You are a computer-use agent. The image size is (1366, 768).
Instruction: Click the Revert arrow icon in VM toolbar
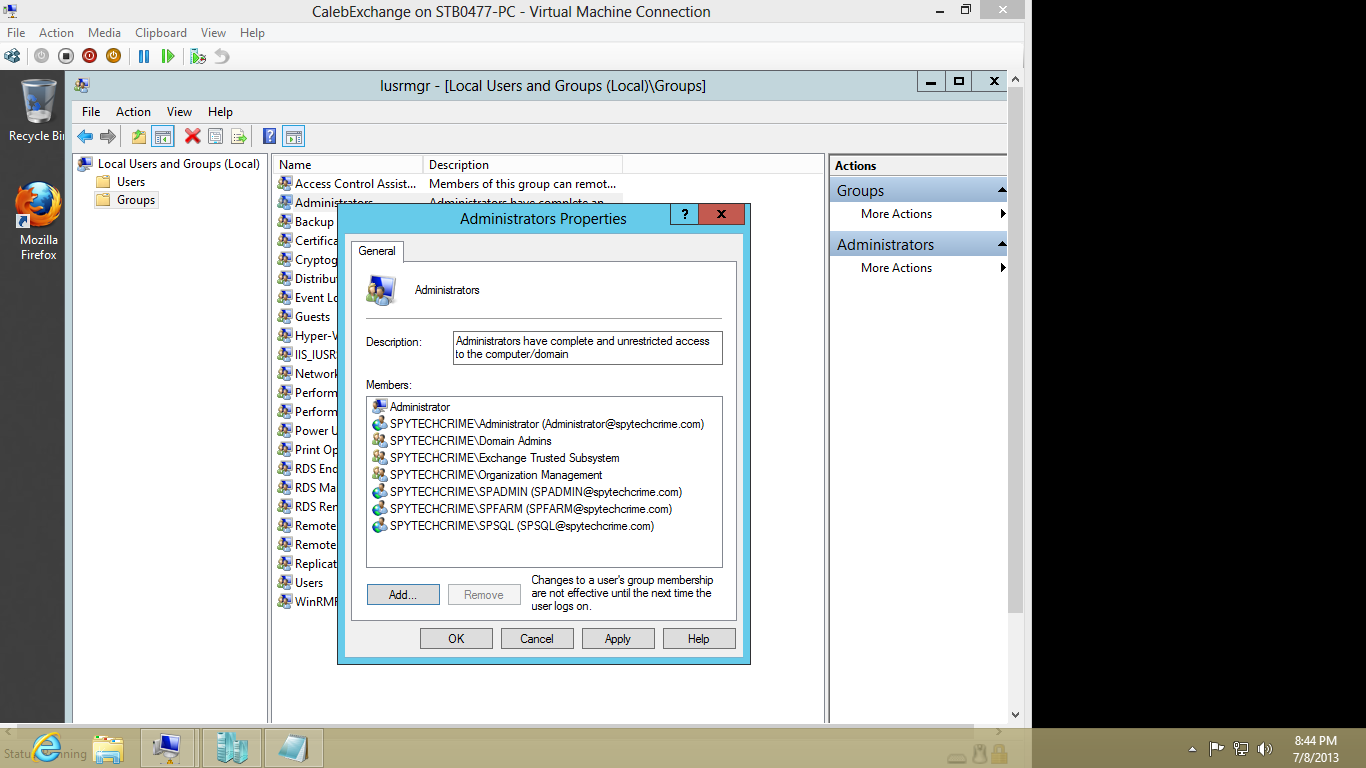(222, 56)
